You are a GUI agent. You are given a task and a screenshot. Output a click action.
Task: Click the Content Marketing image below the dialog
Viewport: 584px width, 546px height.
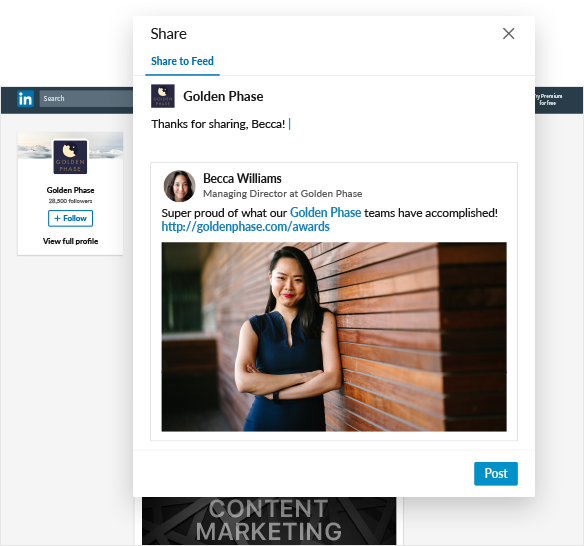269,521
